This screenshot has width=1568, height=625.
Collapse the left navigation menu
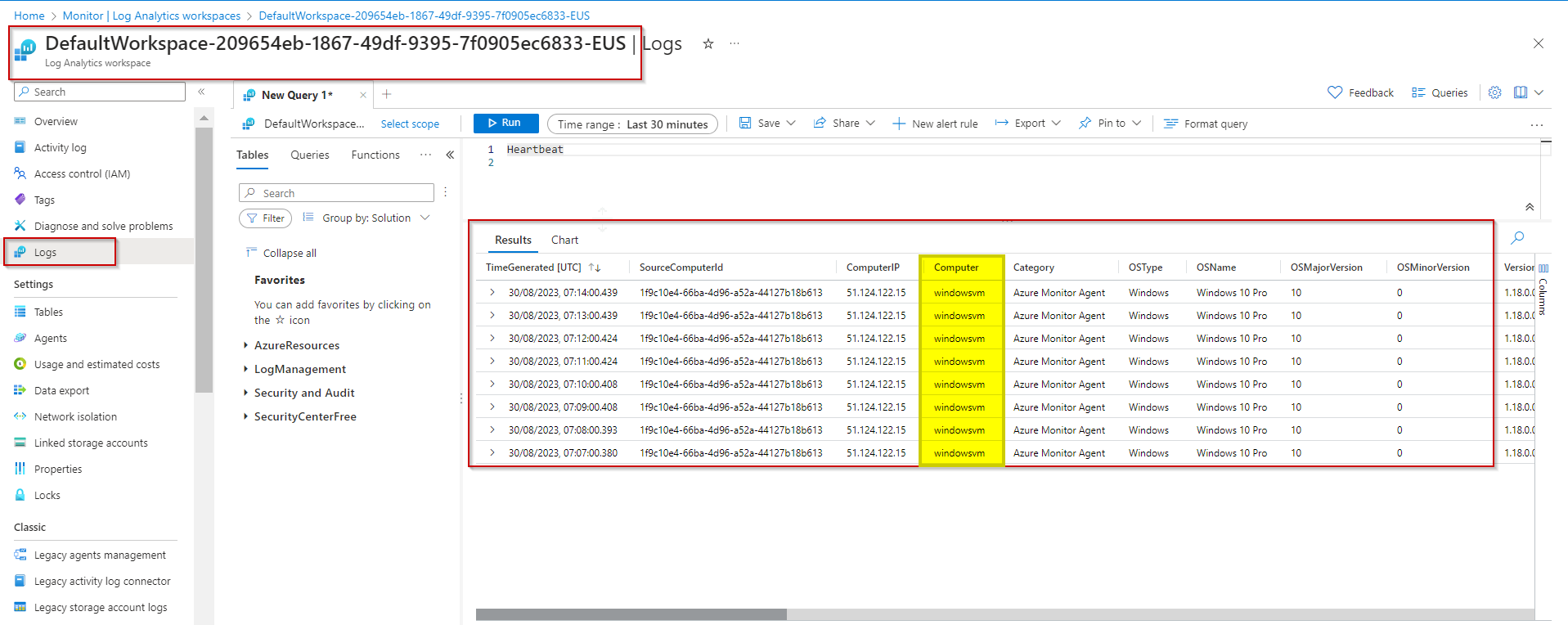[201, 92]
